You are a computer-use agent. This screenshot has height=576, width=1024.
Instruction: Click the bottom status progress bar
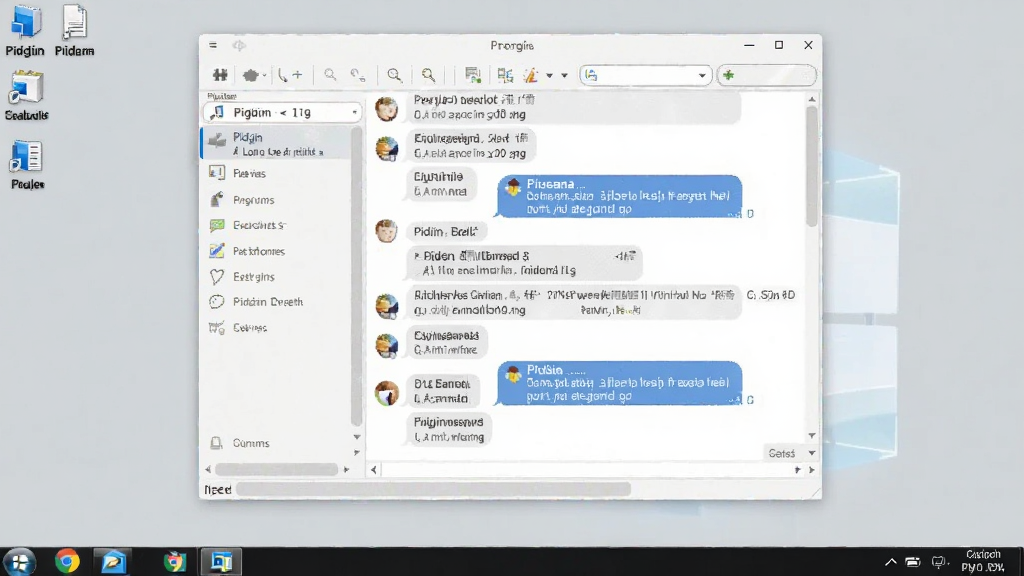coord(434,489)
